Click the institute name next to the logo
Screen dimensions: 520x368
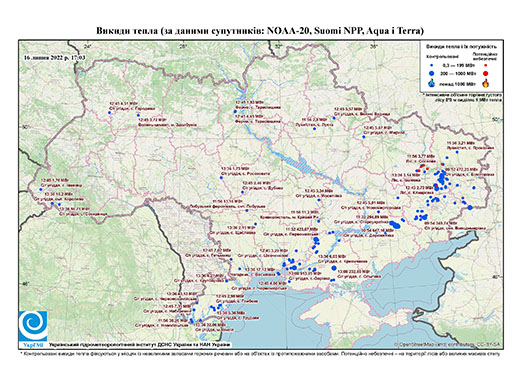pyautogui.click(x=139, y=345)
